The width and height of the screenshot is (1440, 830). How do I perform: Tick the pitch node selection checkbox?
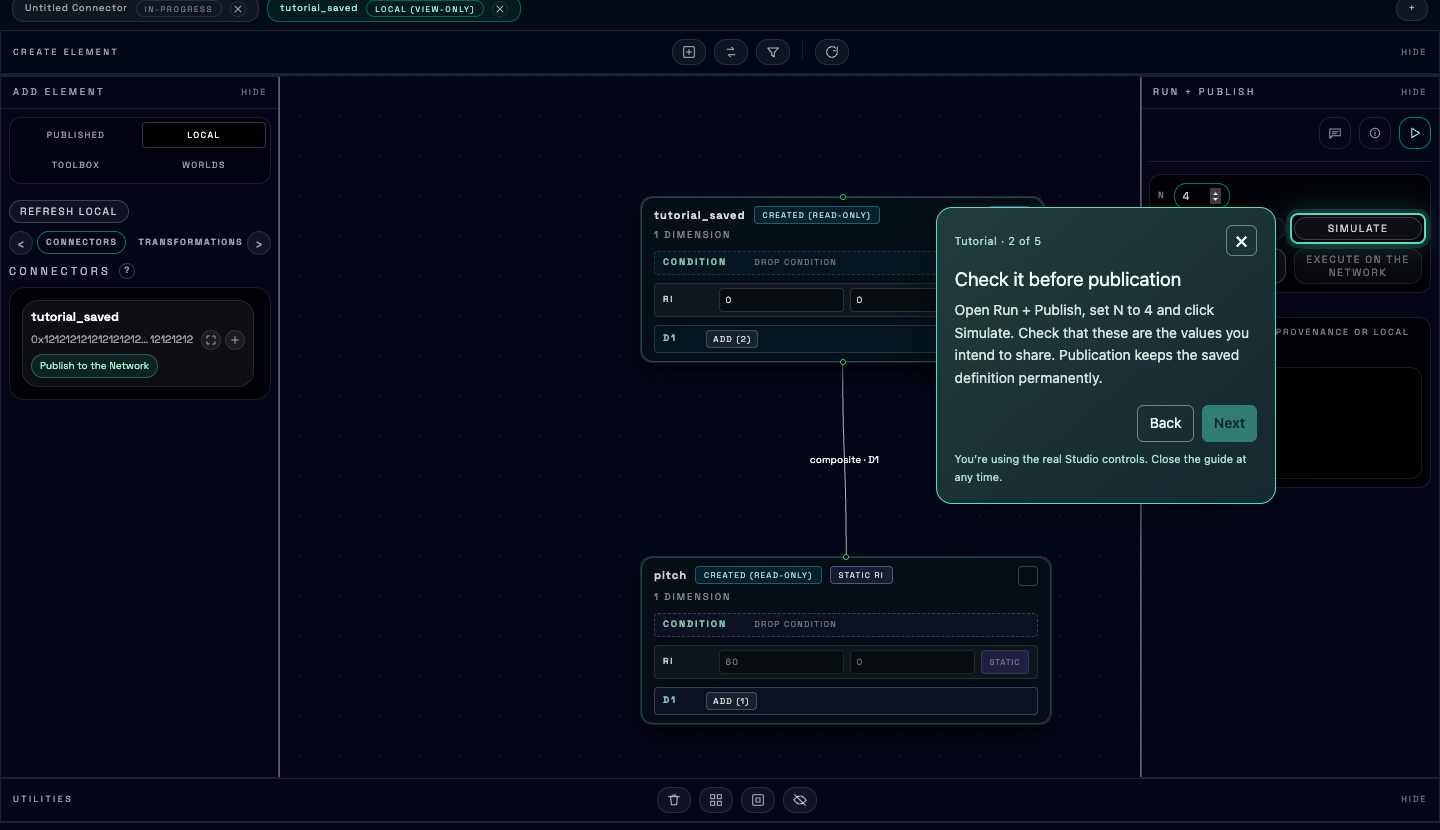pos(1028,576)
